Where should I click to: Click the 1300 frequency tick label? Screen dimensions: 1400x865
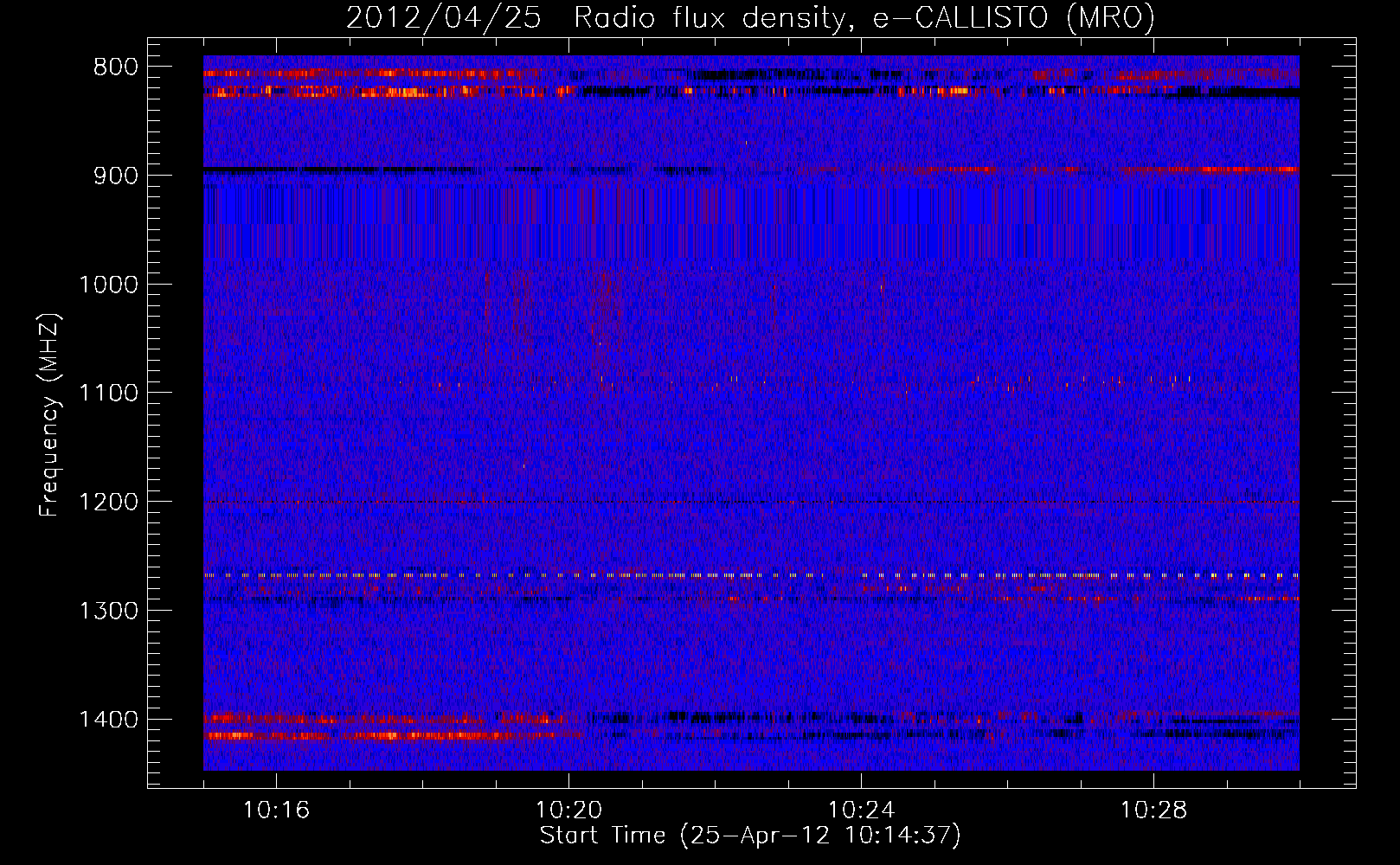(x=108, y=612)
